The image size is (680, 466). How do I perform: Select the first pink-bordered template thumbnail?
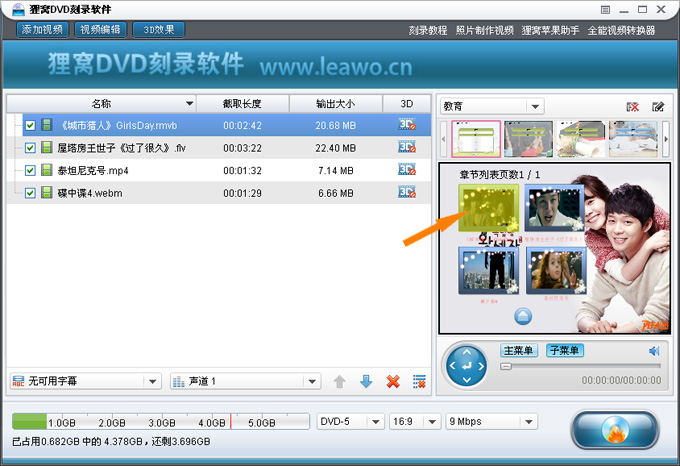tap(476, 139)
